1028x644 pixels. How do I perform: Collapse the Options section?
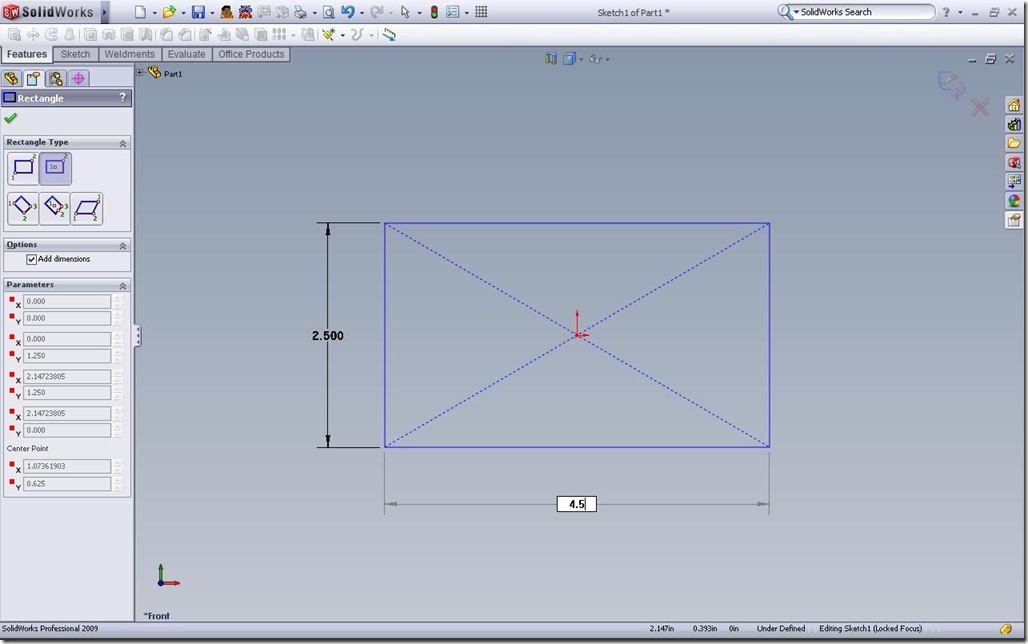click(x=123, y=245)
